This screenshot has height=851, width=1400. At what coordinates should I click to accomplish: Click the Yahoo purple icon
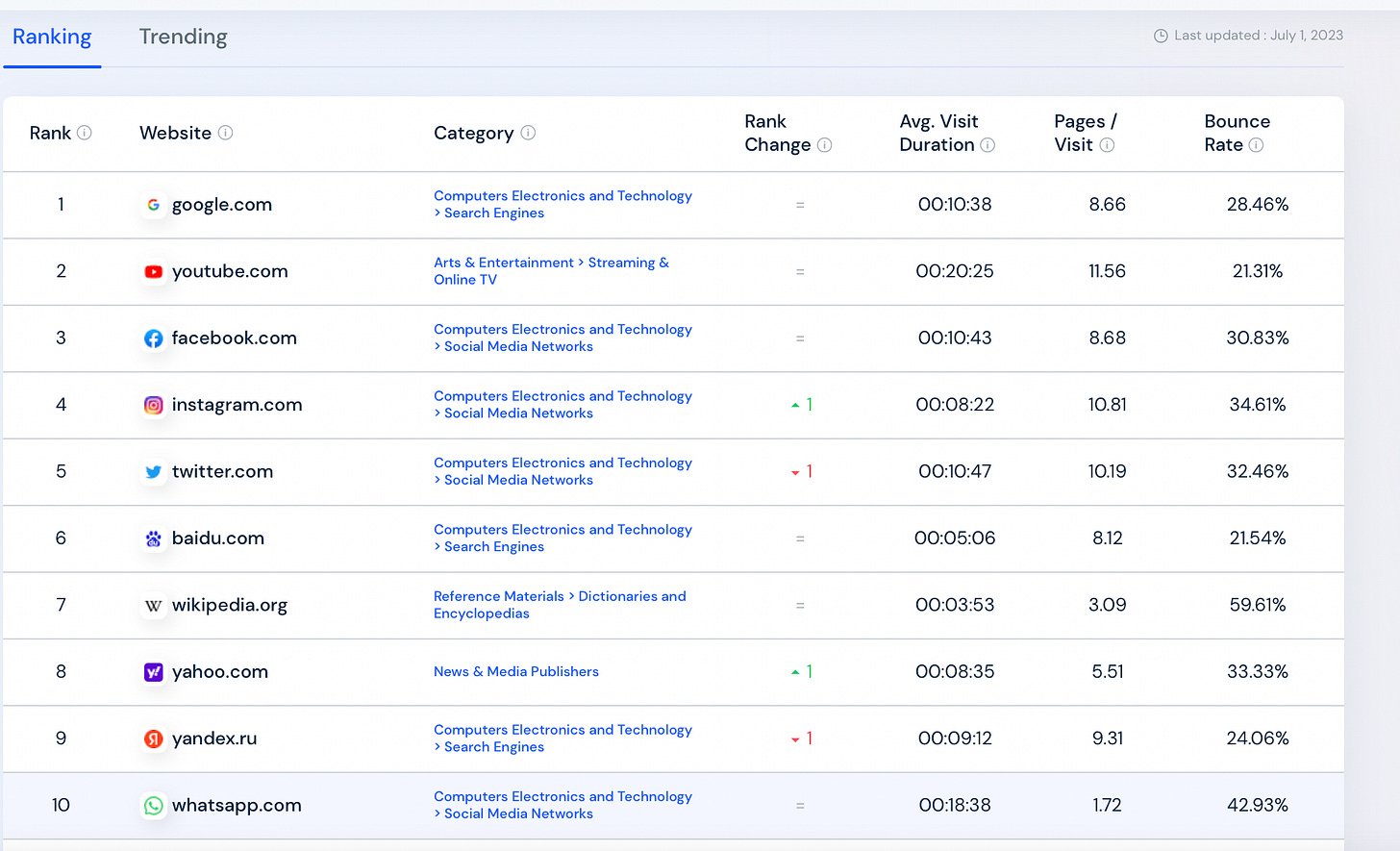153,672
